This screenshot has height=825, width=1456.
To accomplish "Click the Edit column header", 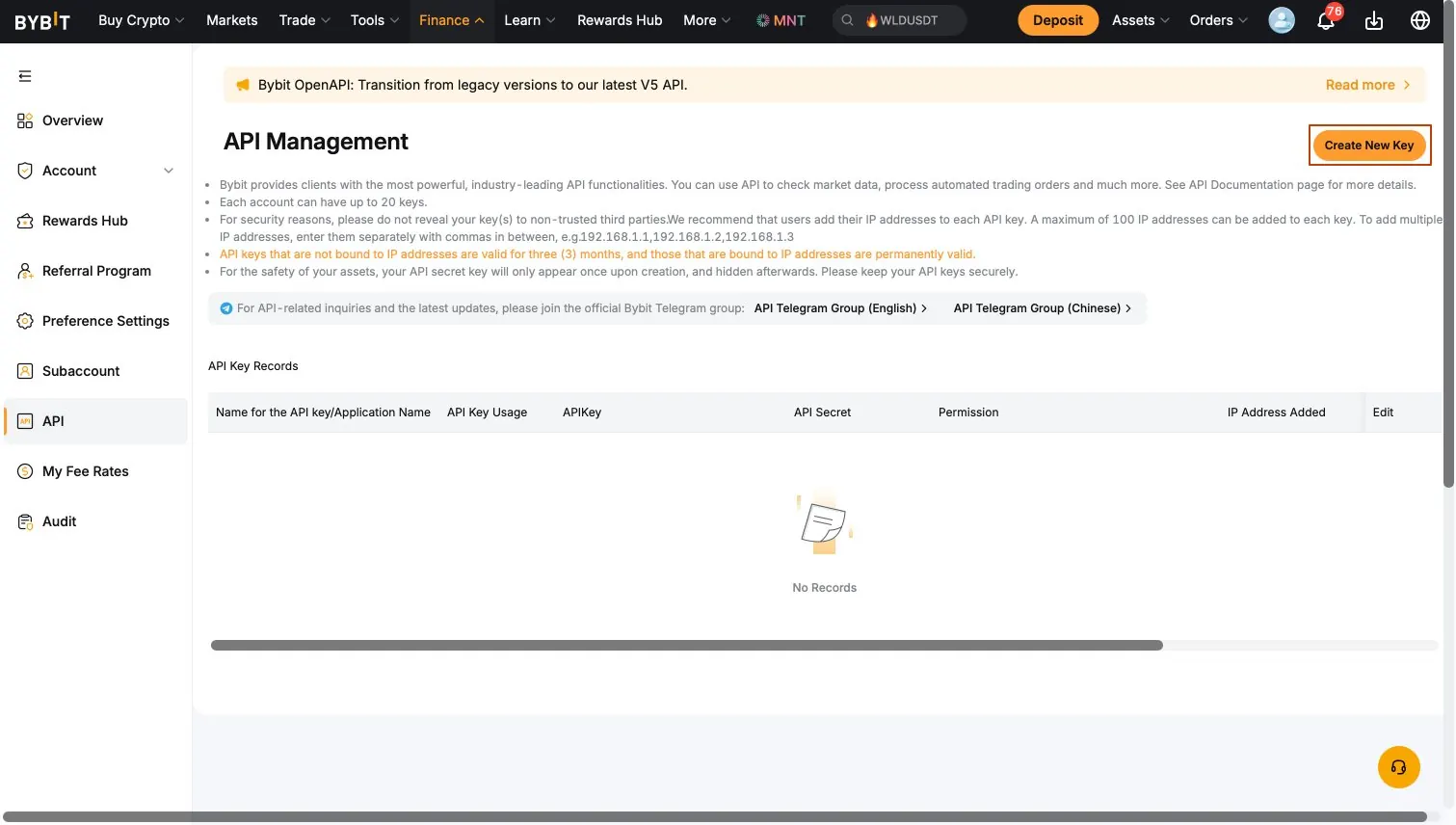I will click(x=1383, y=412).
